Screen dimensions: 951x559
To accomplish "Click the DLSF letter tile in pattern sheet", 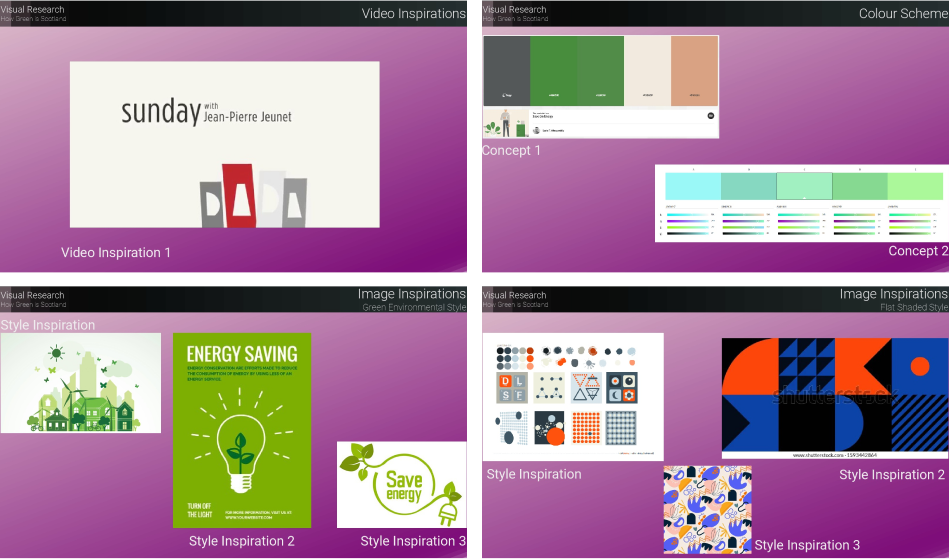I will point(512,388).
